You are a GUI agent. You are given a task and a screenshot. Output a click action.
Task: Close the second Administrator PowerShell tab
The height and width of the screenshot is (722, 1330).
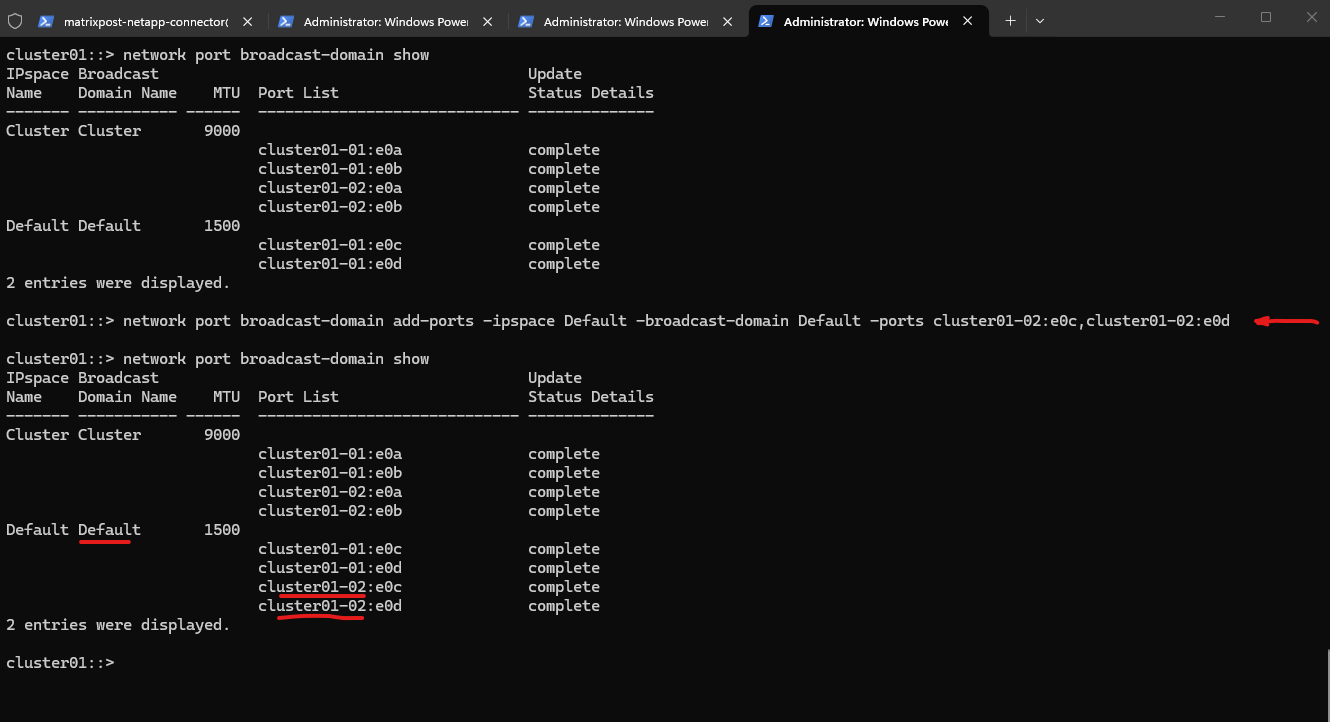pos(488,21)
